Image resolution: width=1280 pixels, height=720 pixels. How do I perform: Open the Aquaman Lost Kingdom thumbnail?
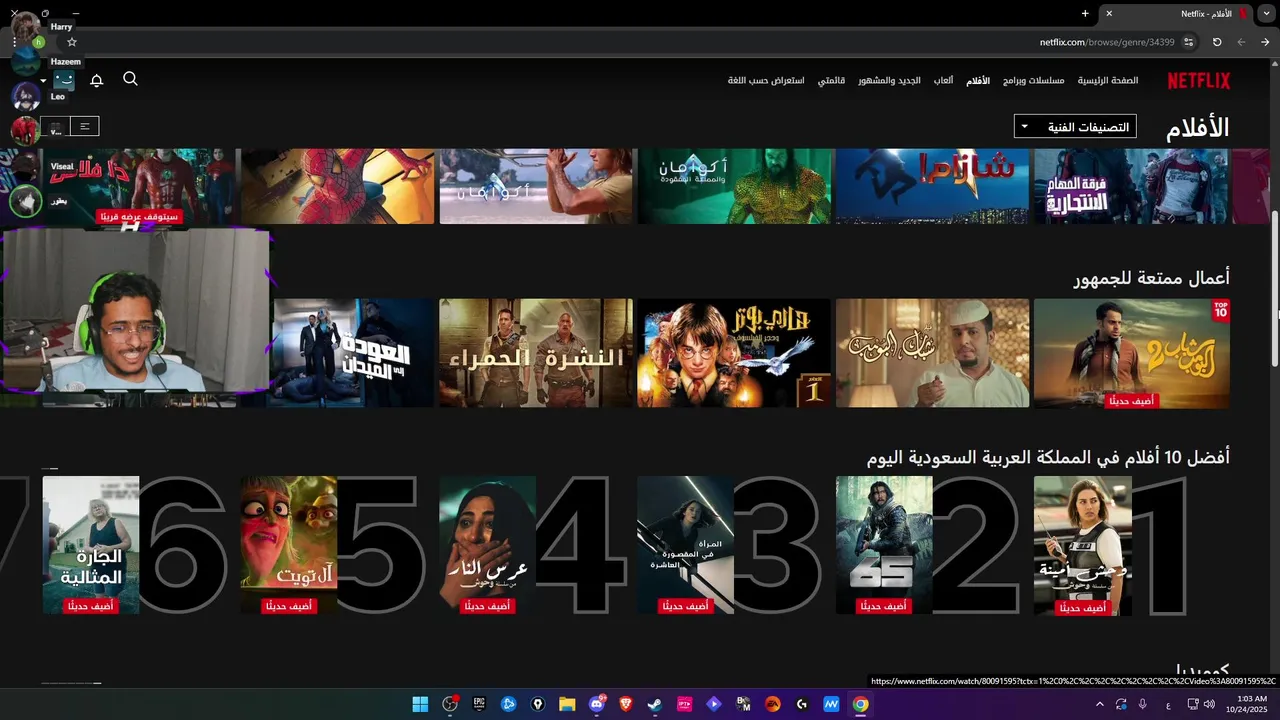tap(734, 186)
